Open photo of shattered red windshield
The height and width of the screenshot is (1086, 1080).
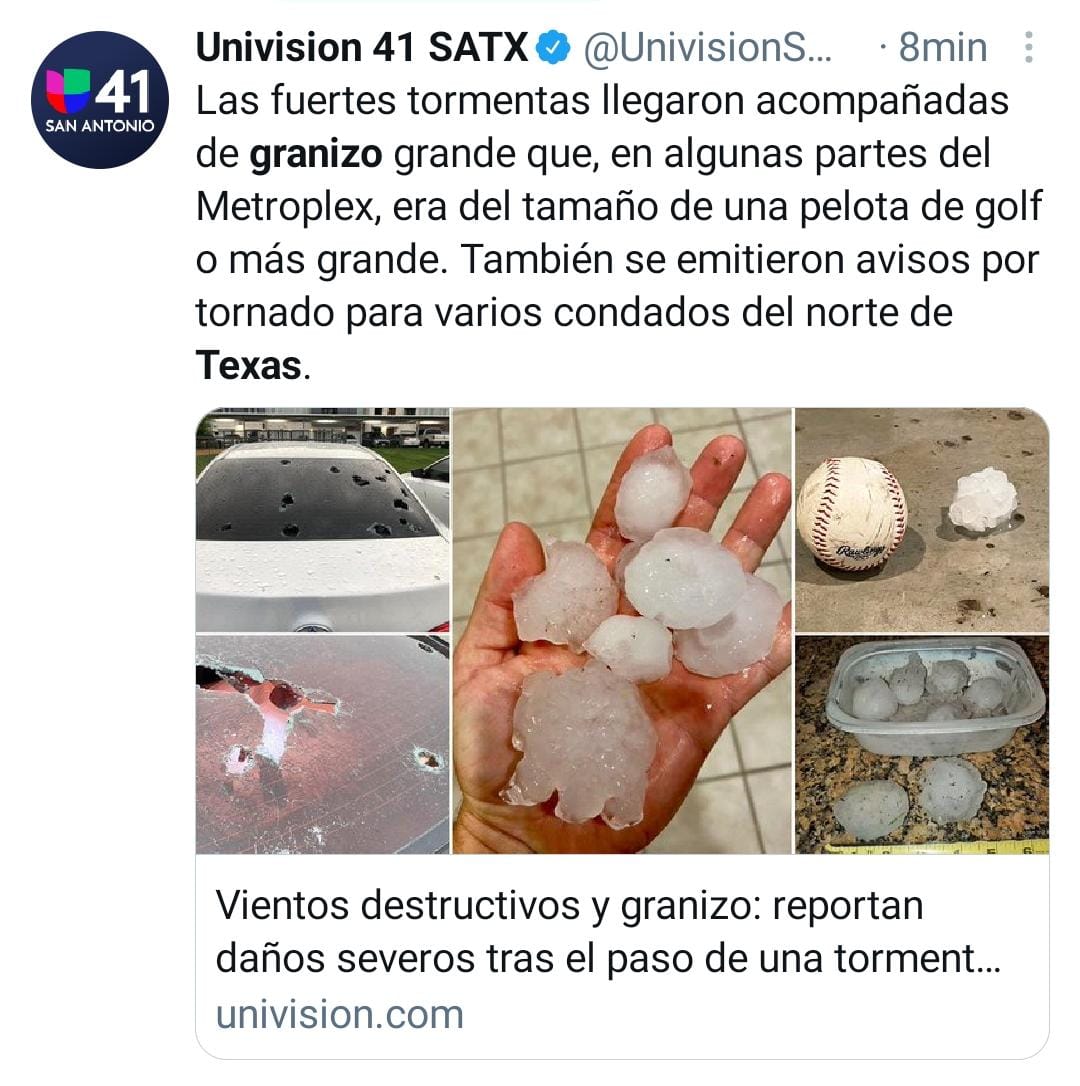point(323,744)
